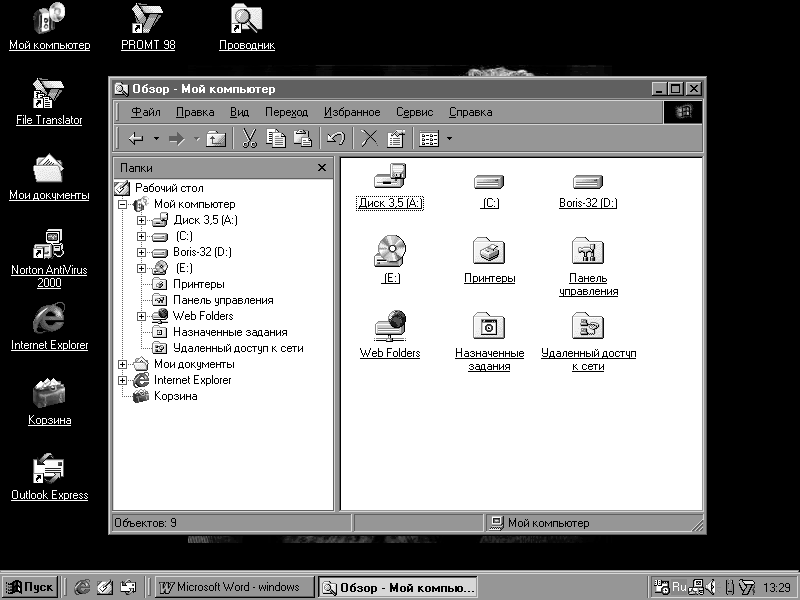
Task: Click the Пуск start button
Action: point(30,587)
